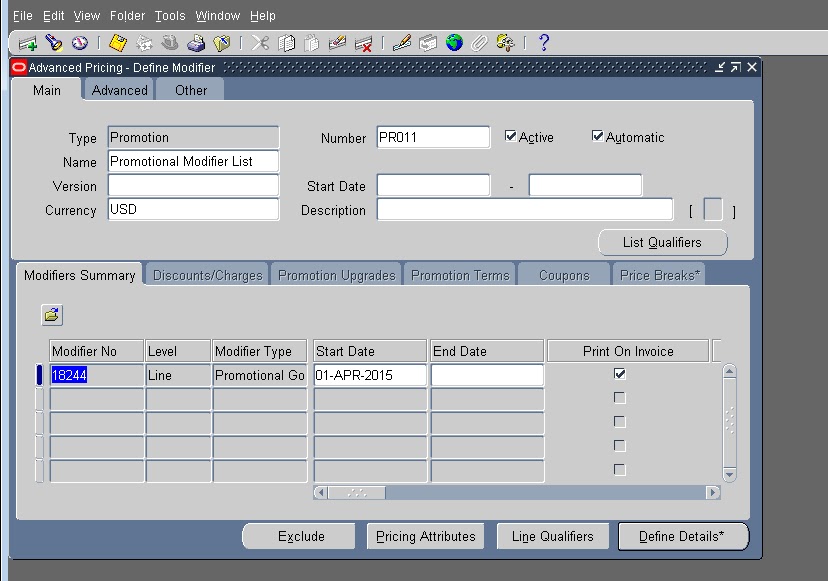Viewport: 828px width, 581px height.
Task: Switch to the Advanced tab
Action: coord(119,90)
